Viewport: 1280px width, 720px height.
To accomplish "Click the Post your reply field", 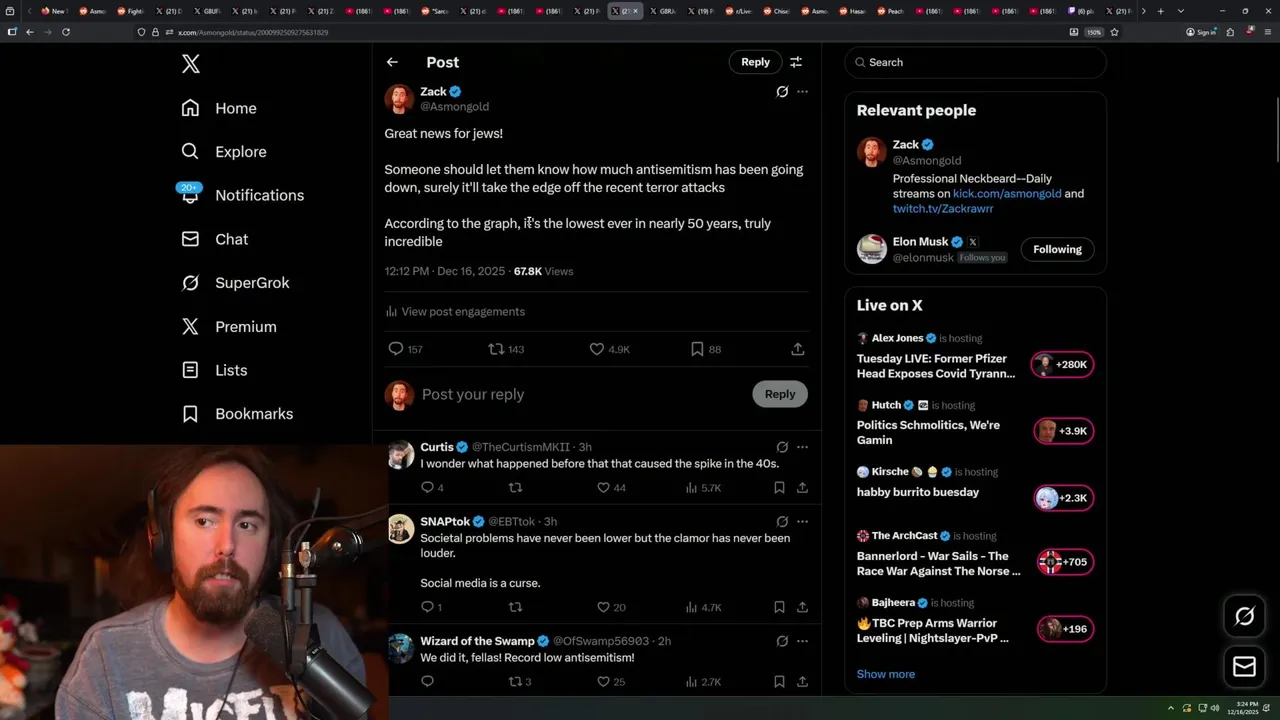I will (x=580, y=394).
